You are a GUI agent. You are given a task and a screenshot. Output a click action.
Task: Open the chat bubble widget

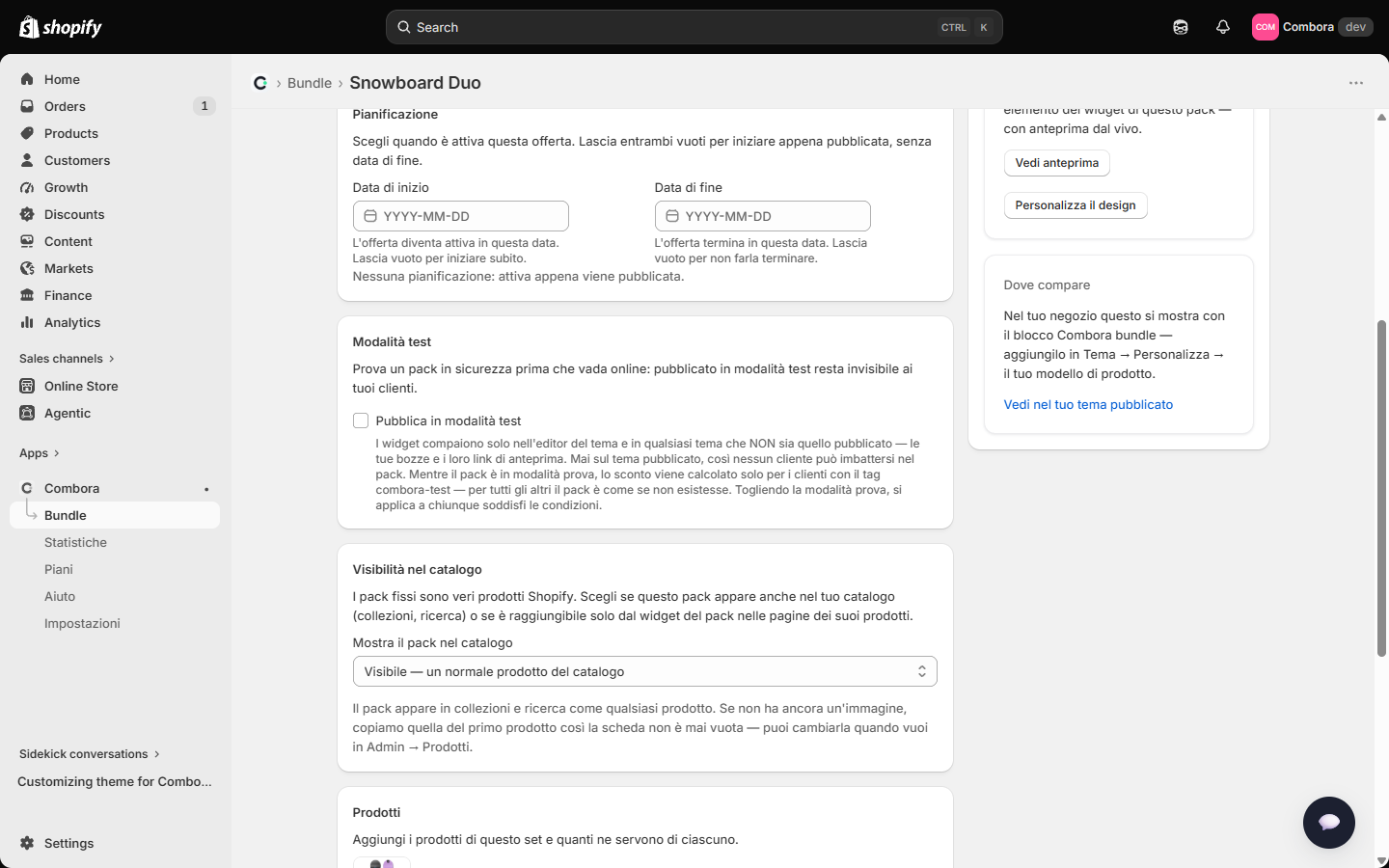(x=1329, y=823)
